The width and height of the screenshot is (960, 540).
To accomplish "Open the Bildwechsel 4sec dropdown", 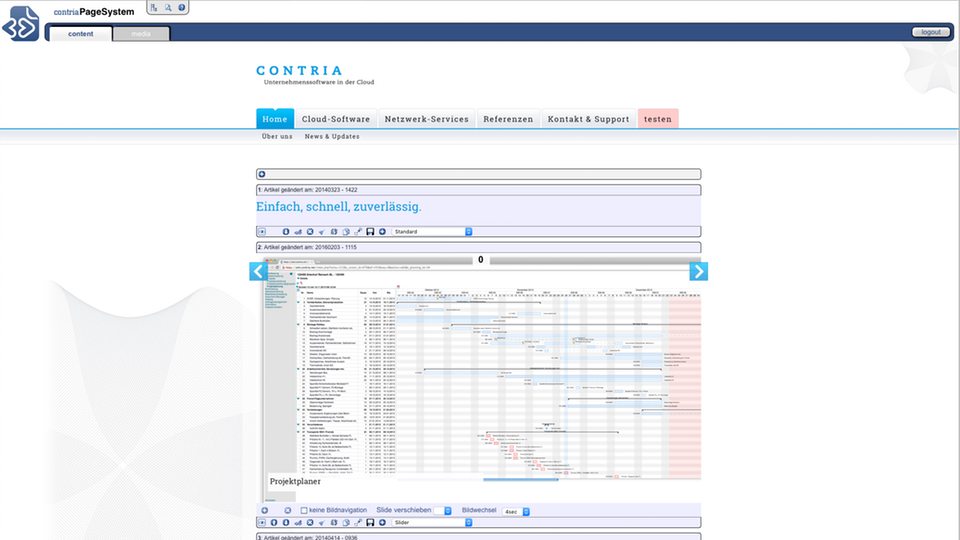I will (516, 512).
